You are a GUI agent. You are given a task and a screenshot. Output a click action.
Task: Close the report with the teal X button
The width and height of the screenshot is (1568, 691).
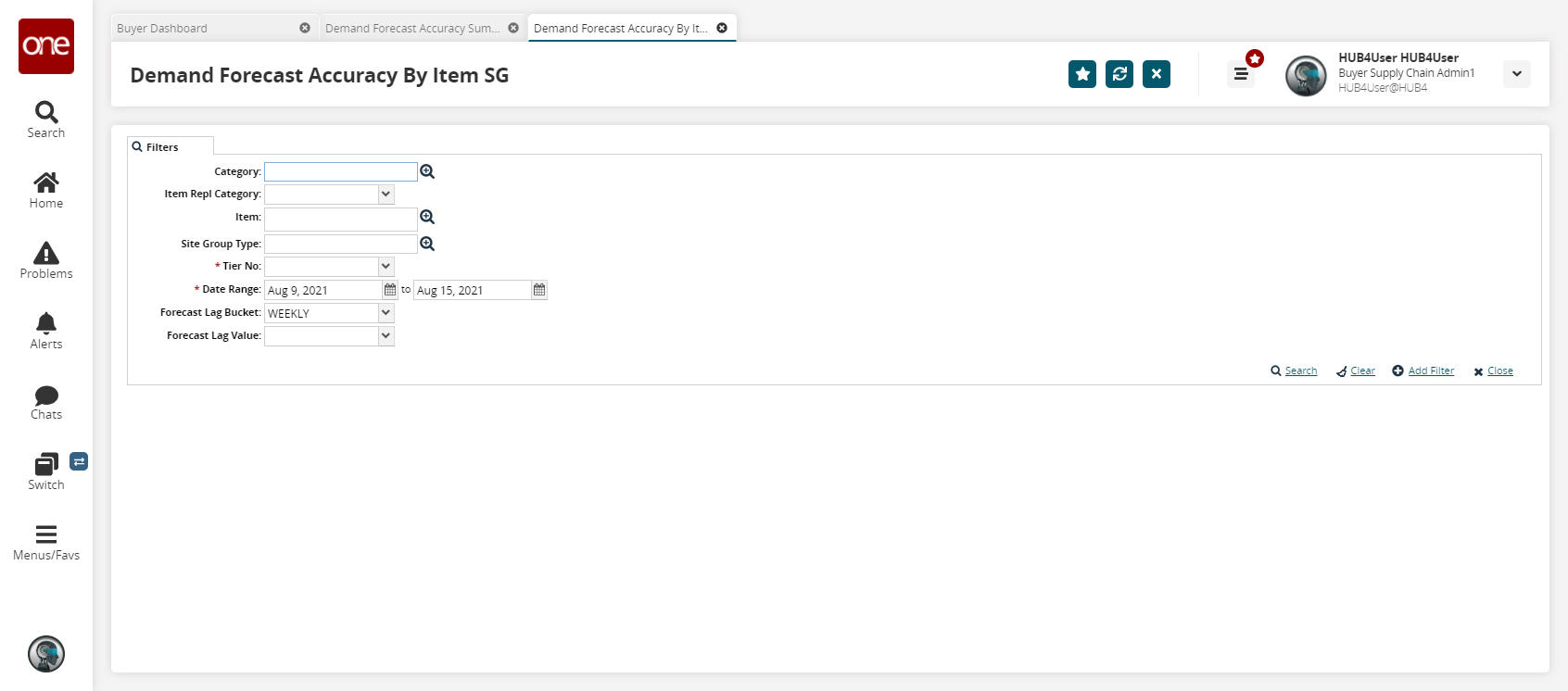pos(1157,74)
